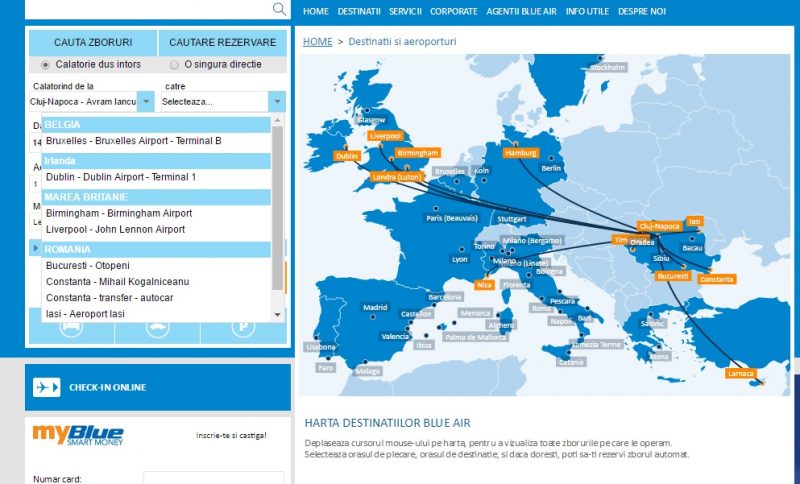
Task: Click Inscrie-te si castiga! link
Action: tap(231, 436)
